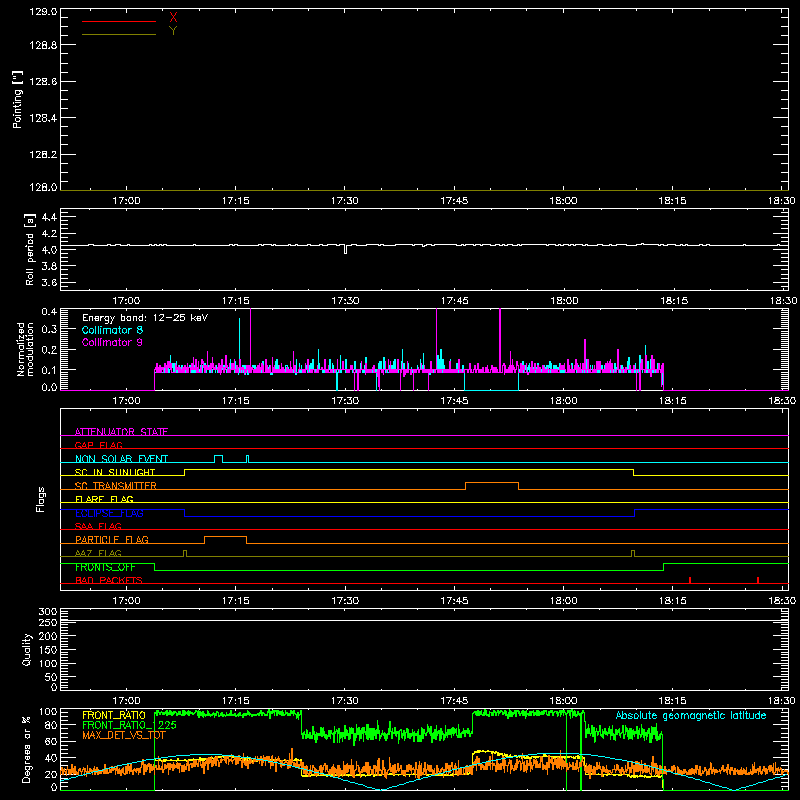Viewport: 800px width, 800px height.
Task: Click the NON_SOLAR_EVENT flag label
Action: pos(121,459)
